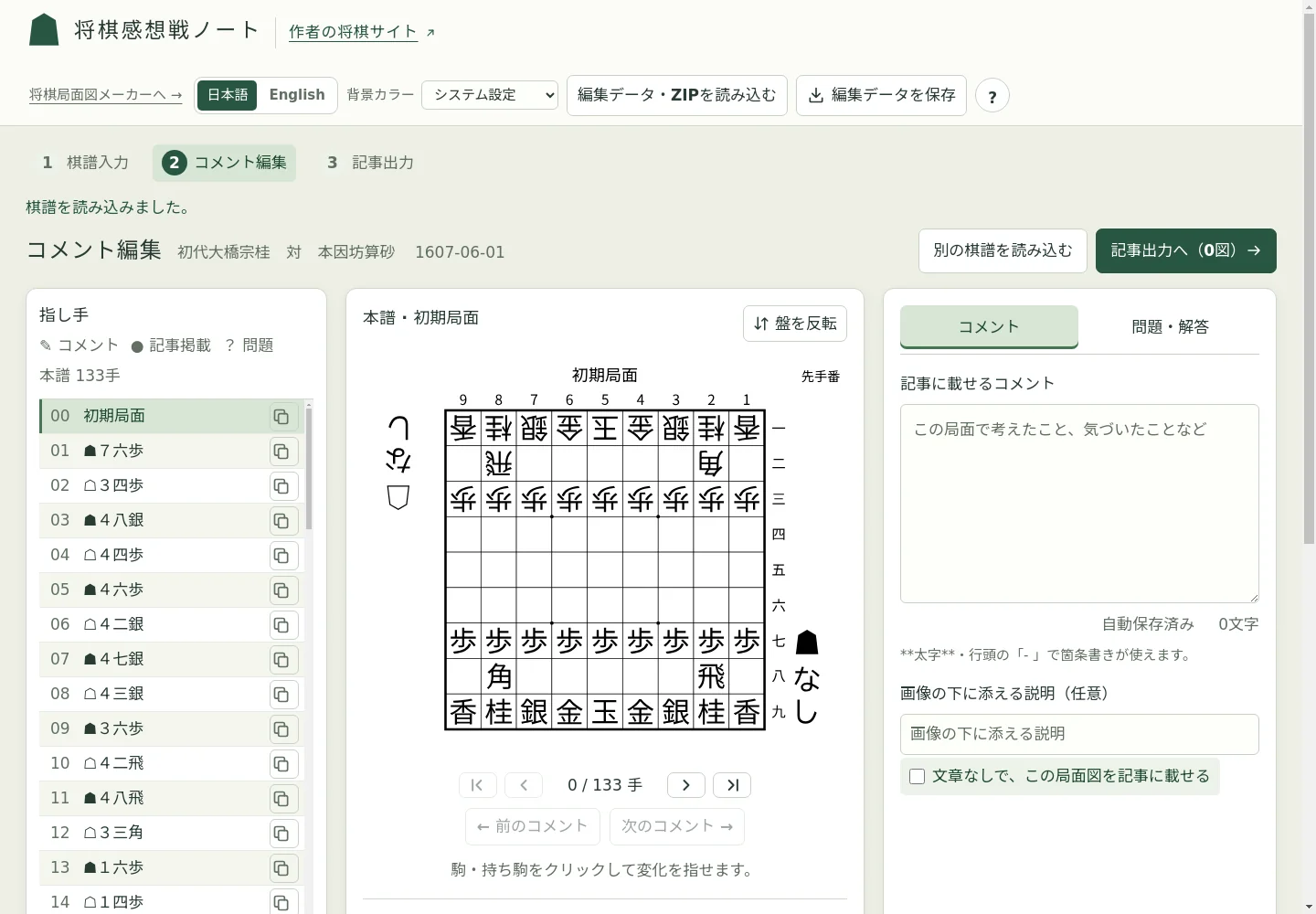
Task: Switch language to 日本語
Action: click(x=228, y=95)
